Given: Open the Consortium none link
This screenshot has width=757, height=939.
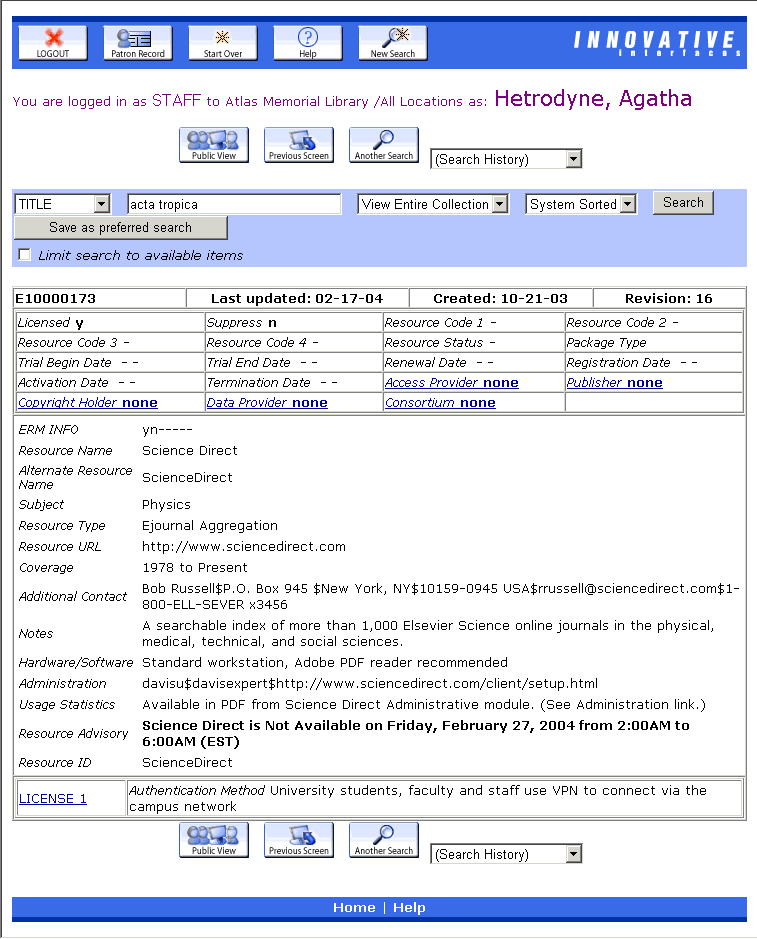Looking at the screenshot, I should (440, 402).
